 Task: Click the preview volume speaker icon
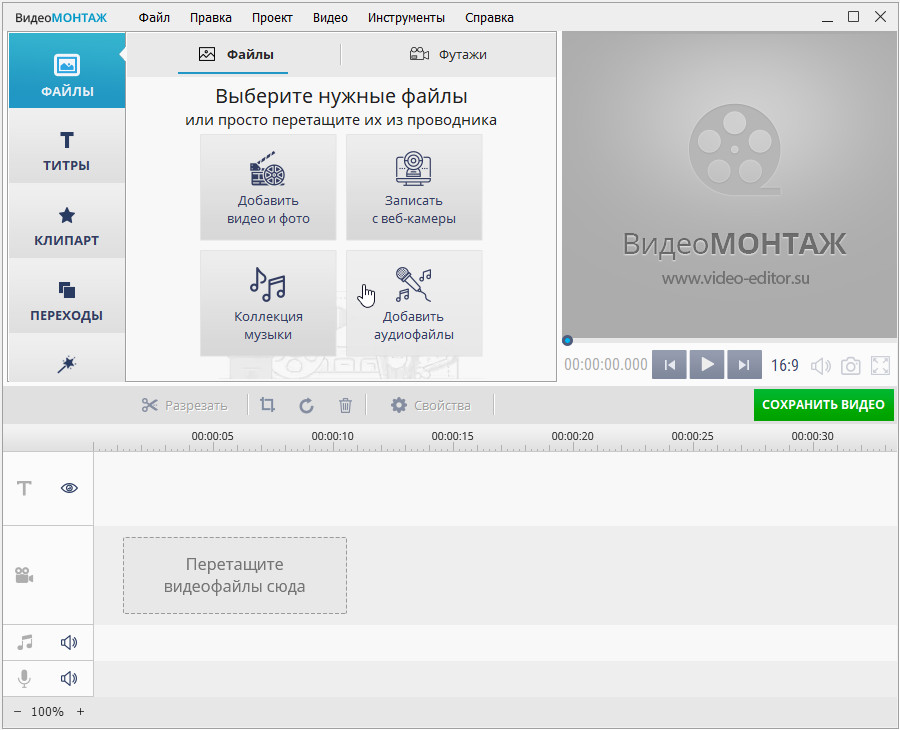pos(820,366)
